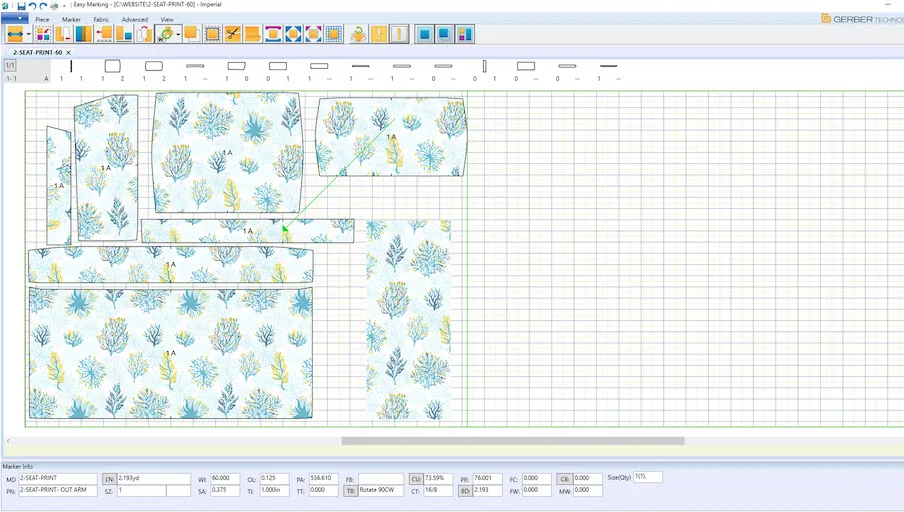
Task: Click the horizontal scrollbar thumb
Action: click(513, 441)
